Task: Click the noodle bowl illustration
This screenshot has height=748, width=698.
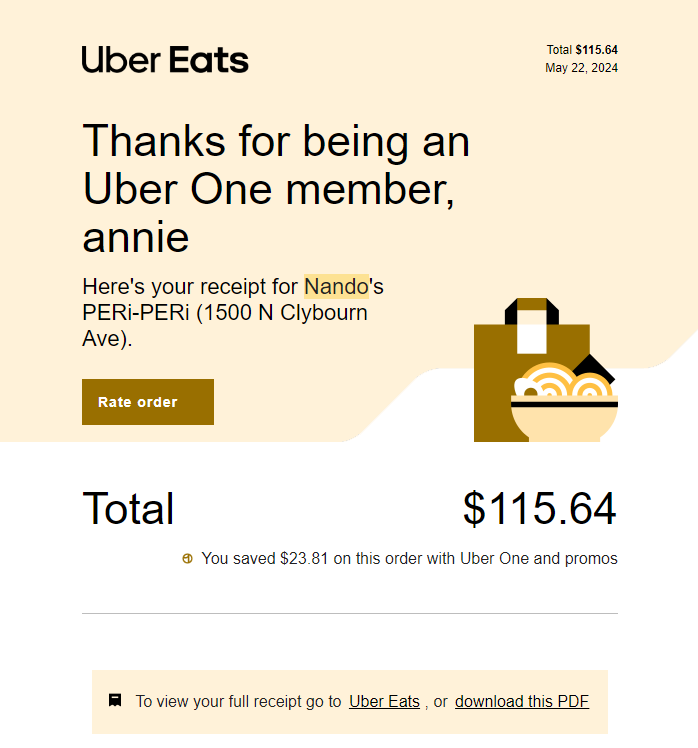Action: pyautogui.click(x=564, y=405)
